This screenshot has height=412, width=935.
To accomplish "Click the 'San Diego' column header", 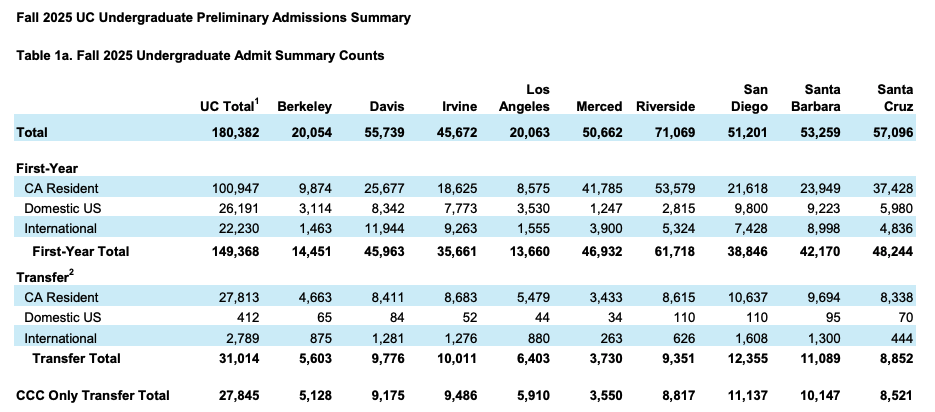I will tap(751, 98).
